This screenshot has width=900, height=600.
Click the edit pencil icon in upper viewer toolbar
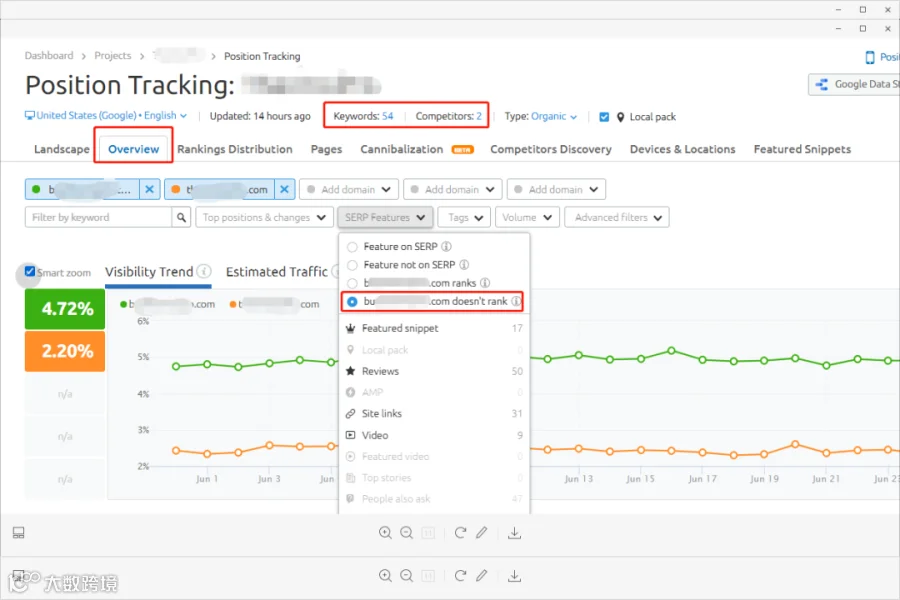482,533
